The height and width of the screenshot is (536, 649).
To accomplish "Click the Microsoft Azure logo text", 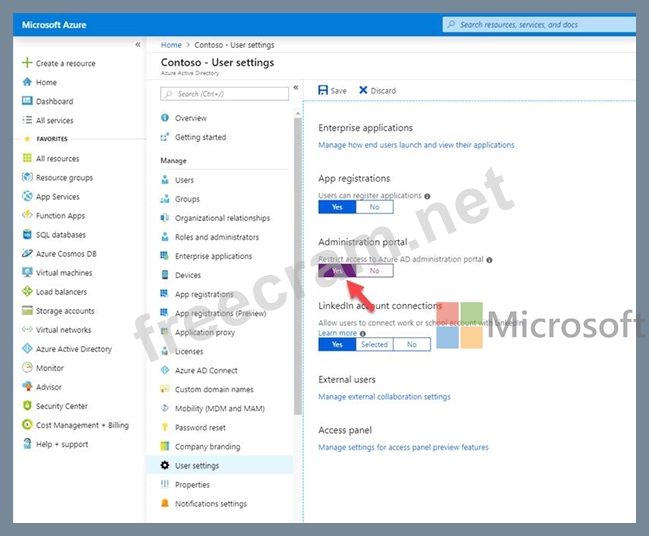I will tap(54, 25).
